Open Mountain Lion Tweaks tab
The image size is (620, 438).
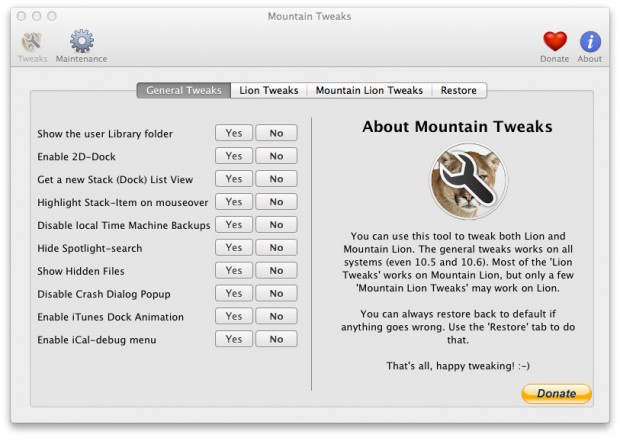[x=369, y=91]
